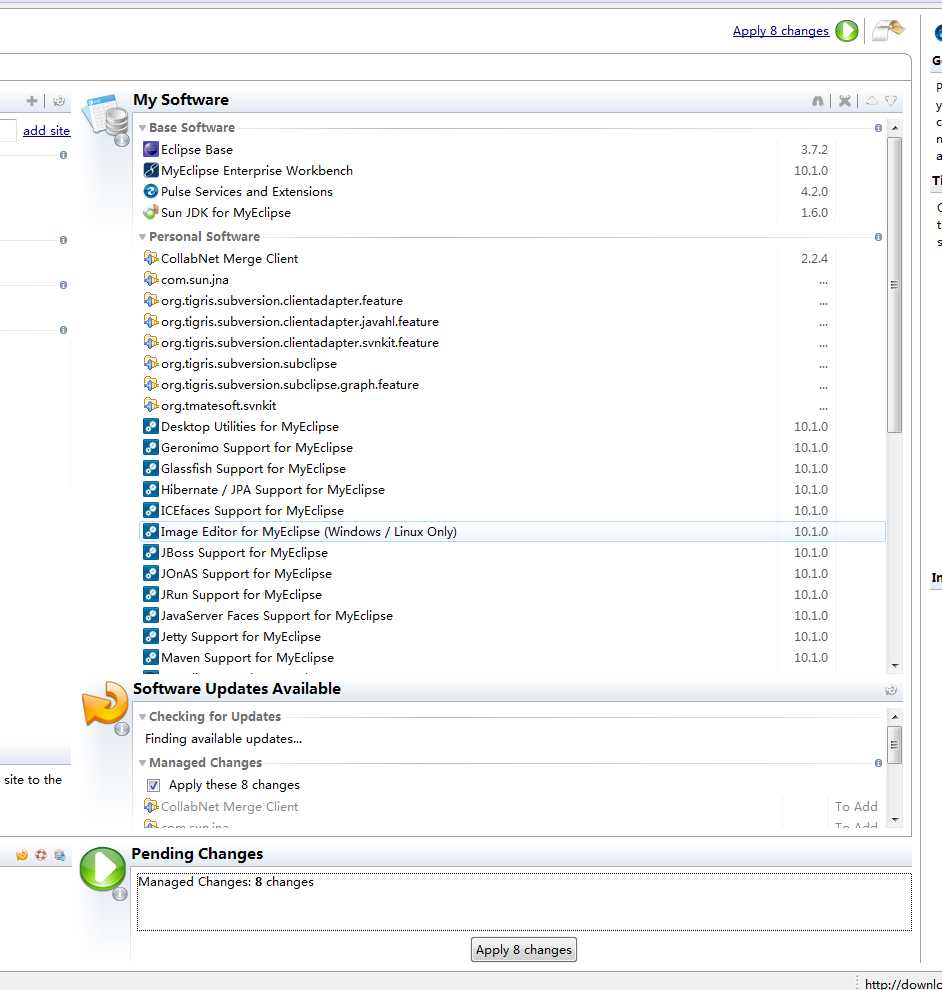This screenshot has height=990, width=942.
Task: Click the Pending Changes text box
Action: 524,902
